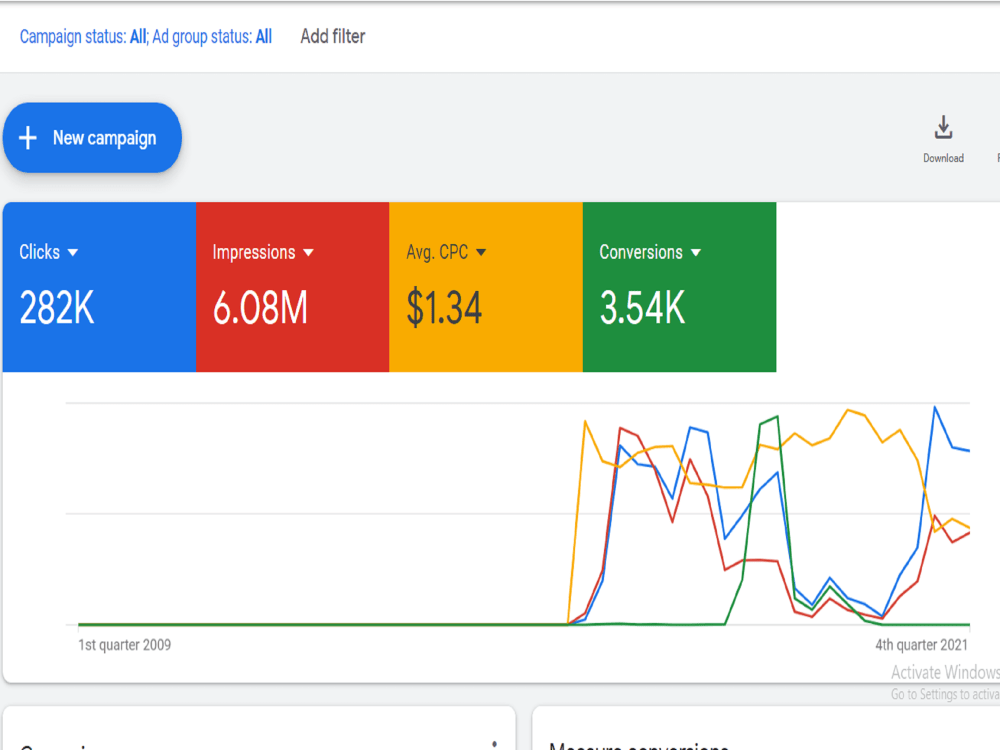Open the Add filter option
Image resolution: width=1000 pixels, height=750 pixels.
[332, 36]
